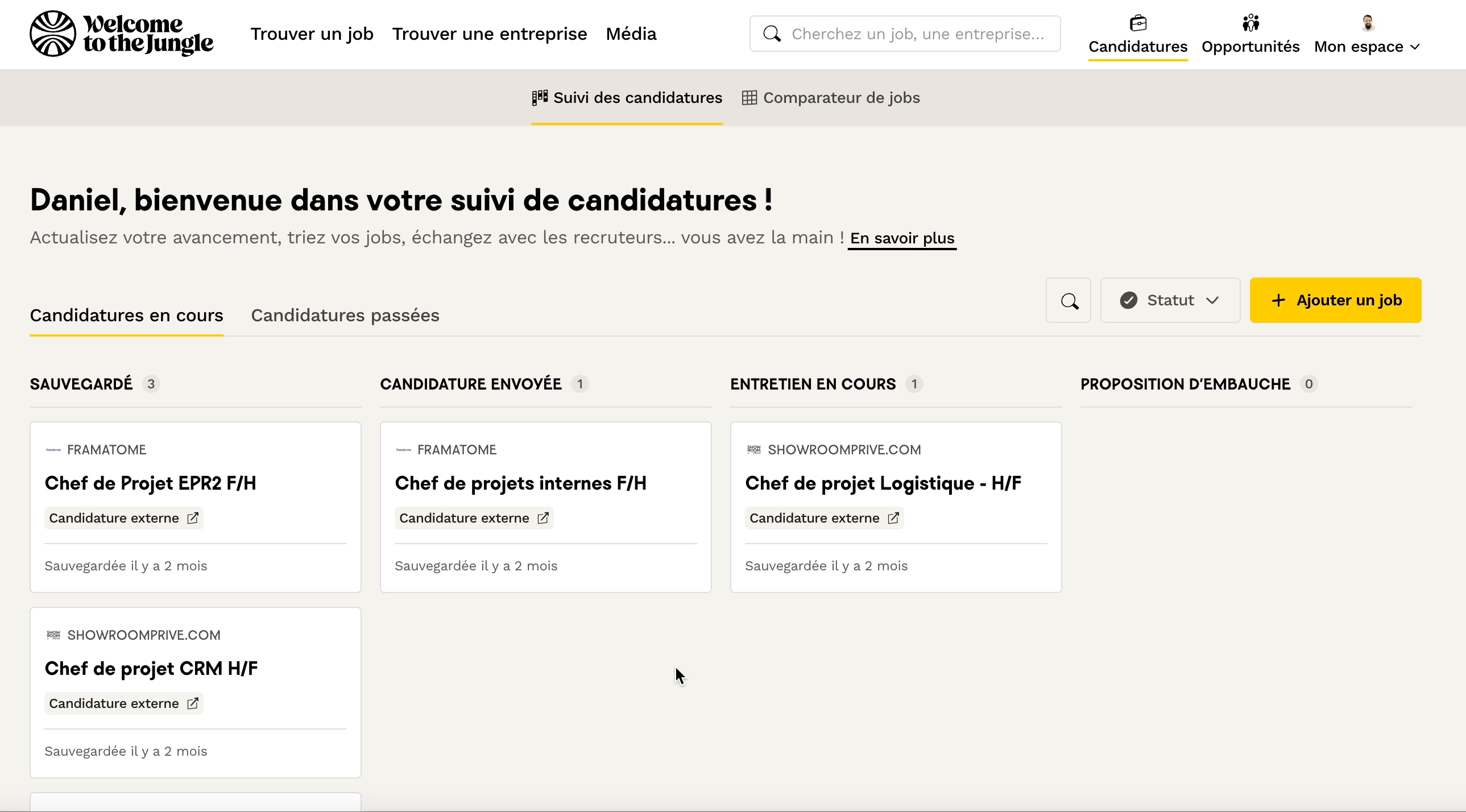Expand the Statut filter dropdown

tap(1170, 300)
